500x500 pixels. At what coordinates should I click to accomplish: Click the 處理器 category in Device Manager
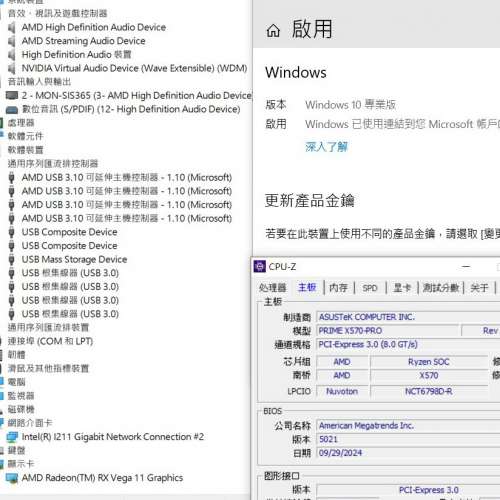pos(21,123)
